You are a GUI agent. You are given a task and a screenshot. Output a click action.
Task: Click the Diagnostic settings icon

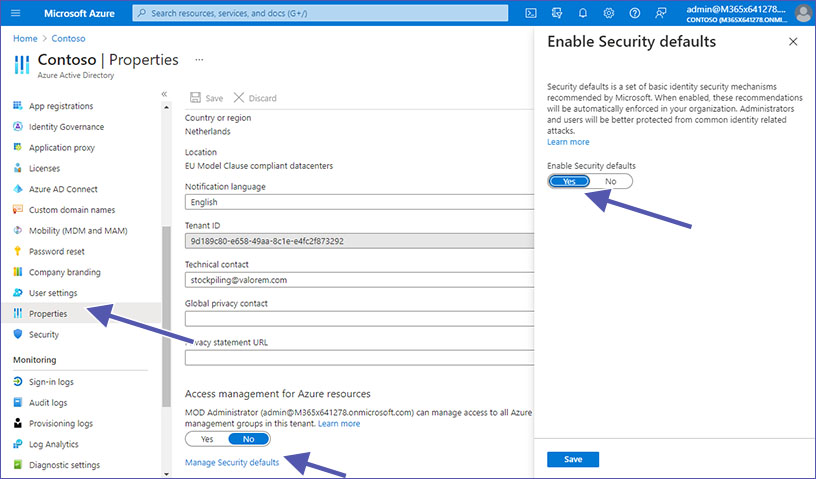tap(18, 464)
